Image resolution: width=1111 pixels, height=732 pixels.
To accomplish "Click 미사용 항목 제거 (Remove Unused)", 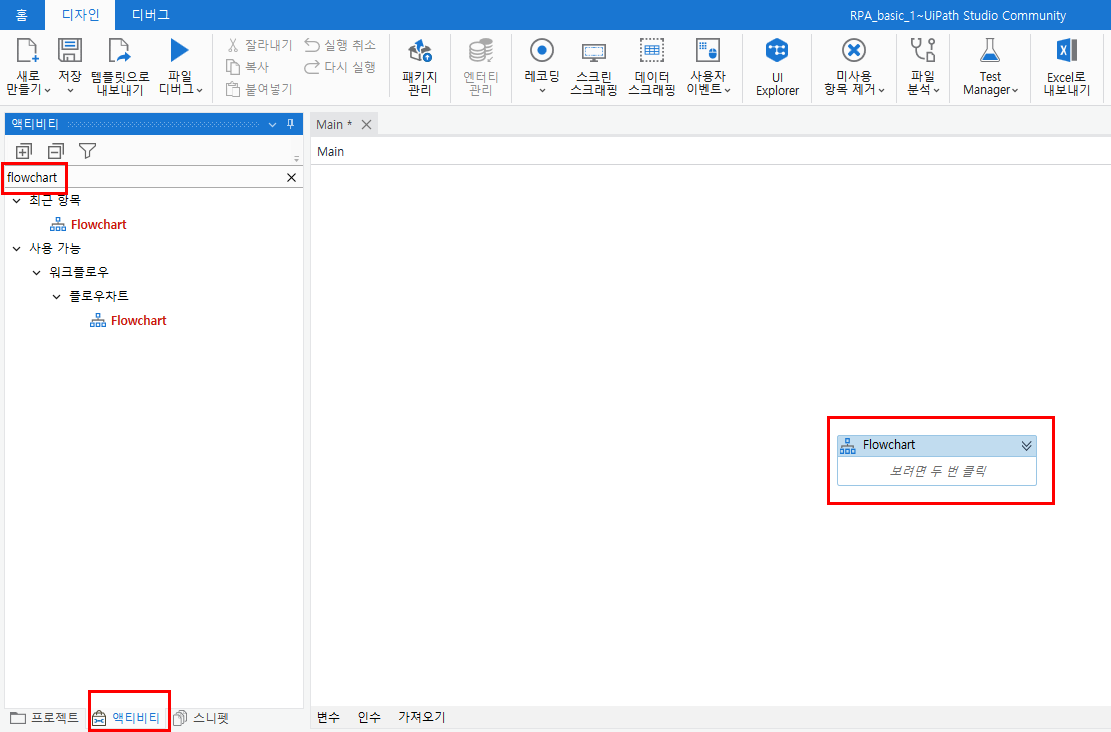I will point(854,67).
